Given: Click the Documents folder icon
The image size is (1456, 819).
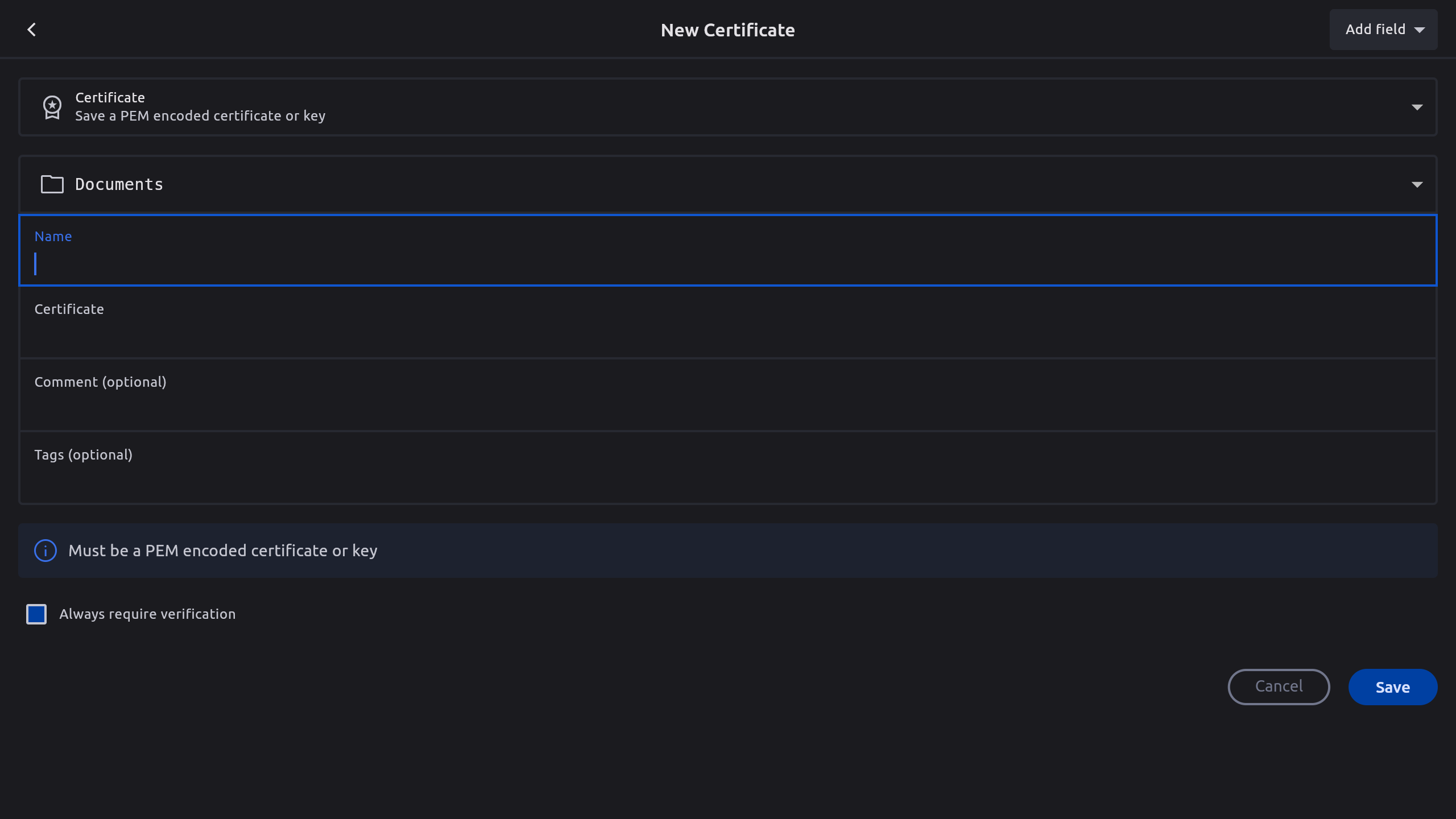Looking at the screenshot, I should pos(52,184).
